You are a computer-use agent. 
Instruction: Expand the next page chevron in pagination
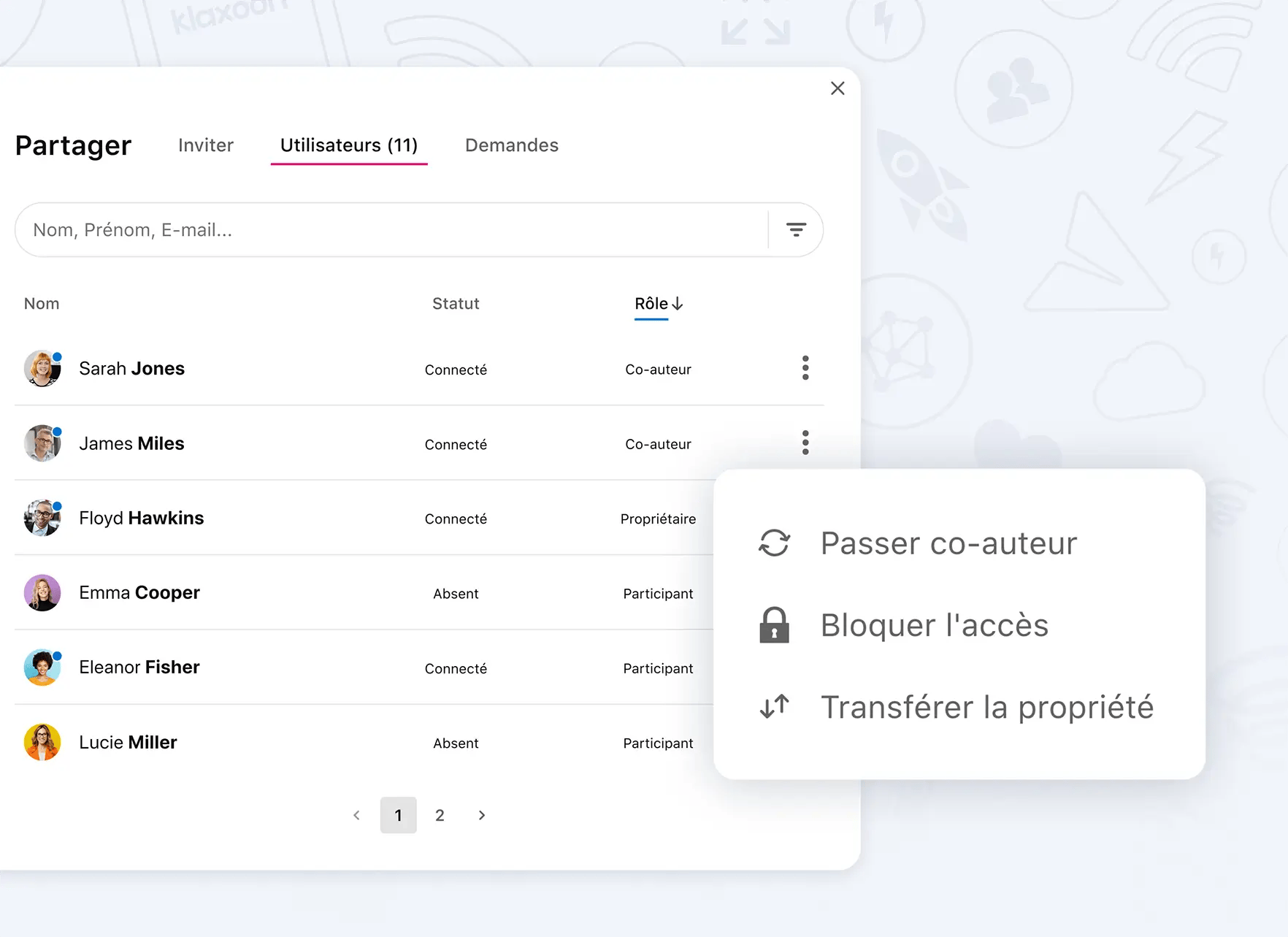tap(481, 815)
